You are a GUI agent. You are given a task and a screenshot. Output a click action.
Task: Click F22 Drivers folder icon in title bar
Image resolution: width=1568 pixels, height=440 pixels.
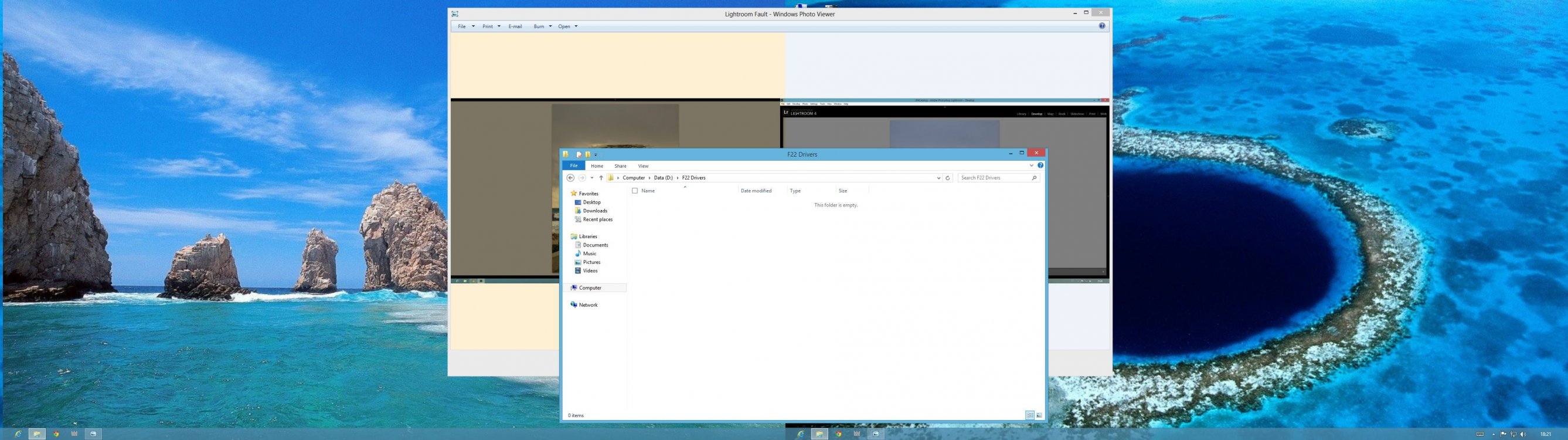click(x=566, y=154)
